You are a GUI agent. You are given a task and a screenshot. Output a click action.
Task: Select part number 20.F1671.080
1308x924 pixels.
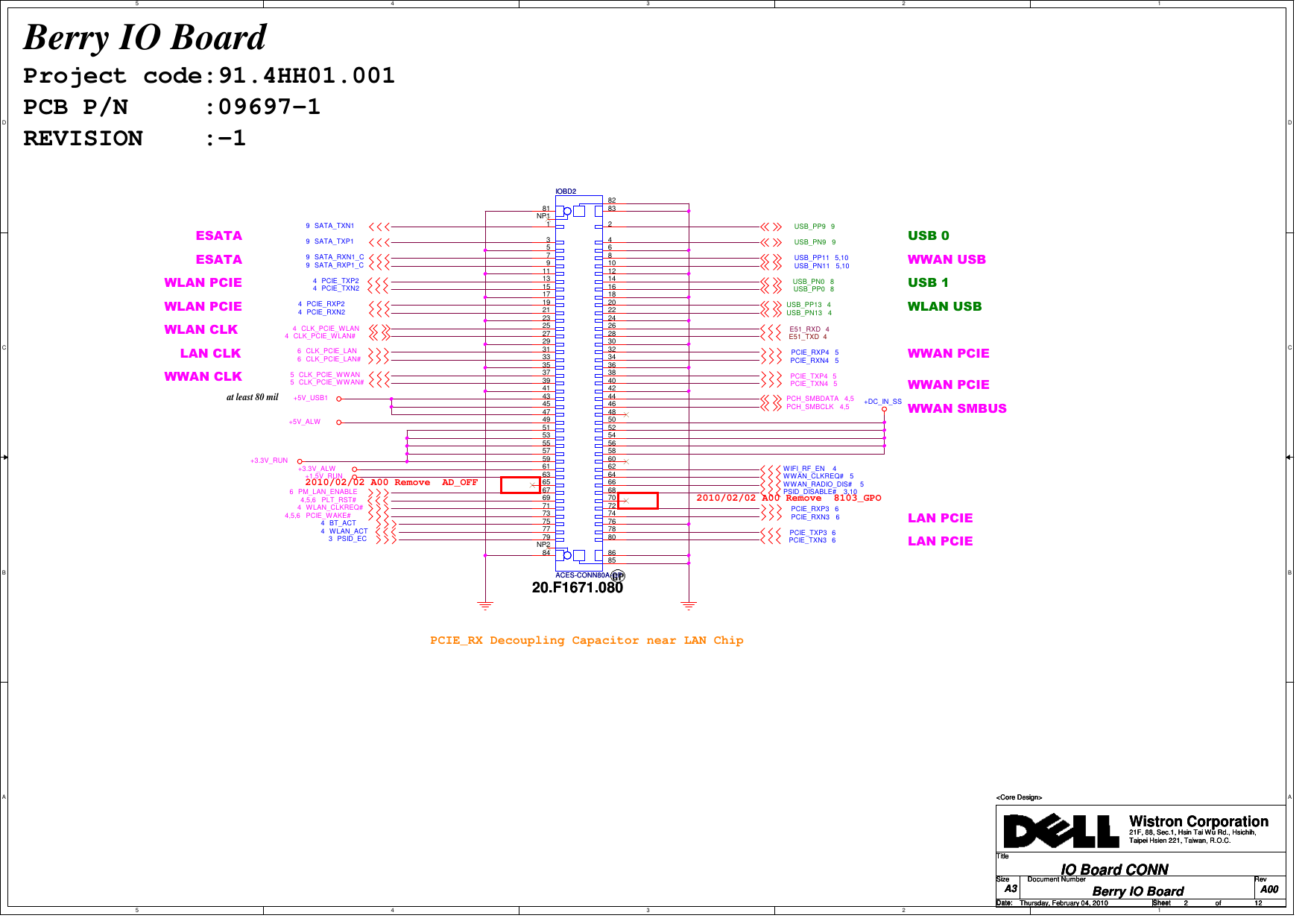click(x=578, y=587)
